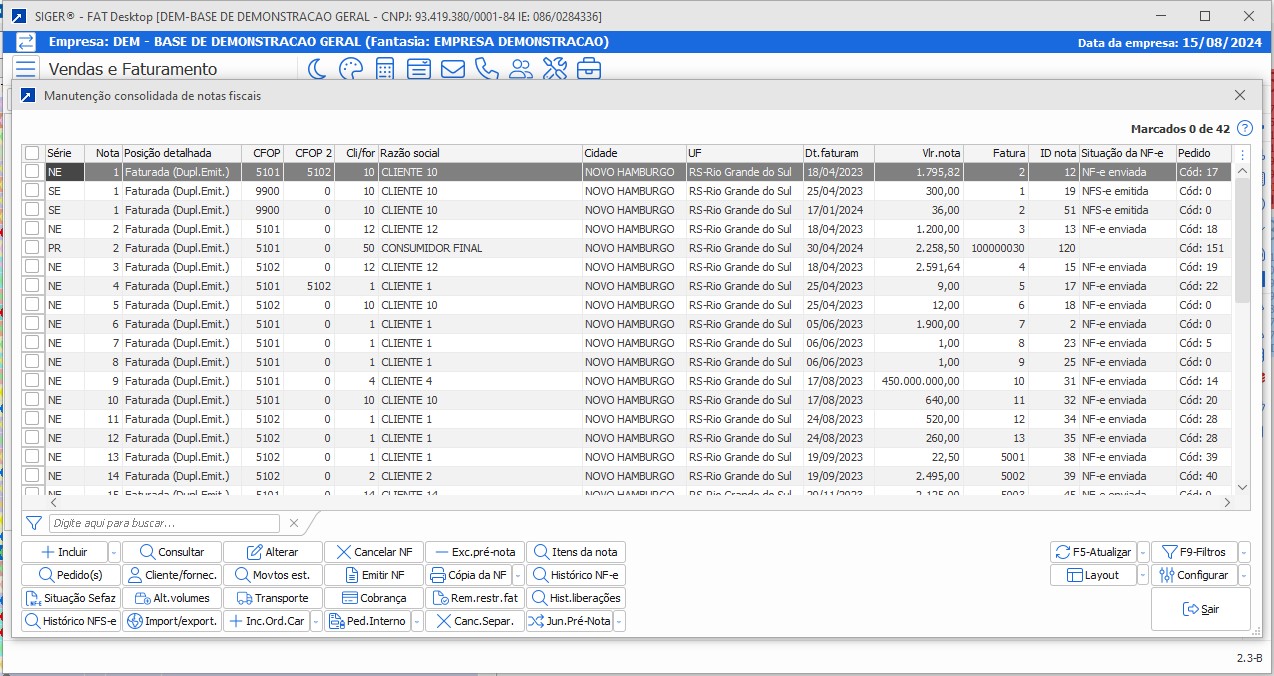Click the tools wrench icon
This screenshot has height=676, width=1274.
pos(555,69)
